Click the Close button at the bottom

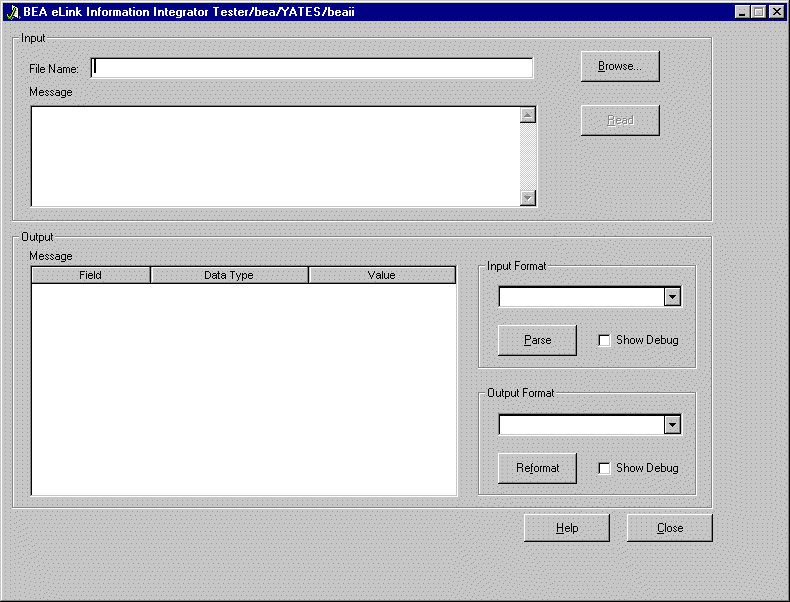tap(670, 528)
